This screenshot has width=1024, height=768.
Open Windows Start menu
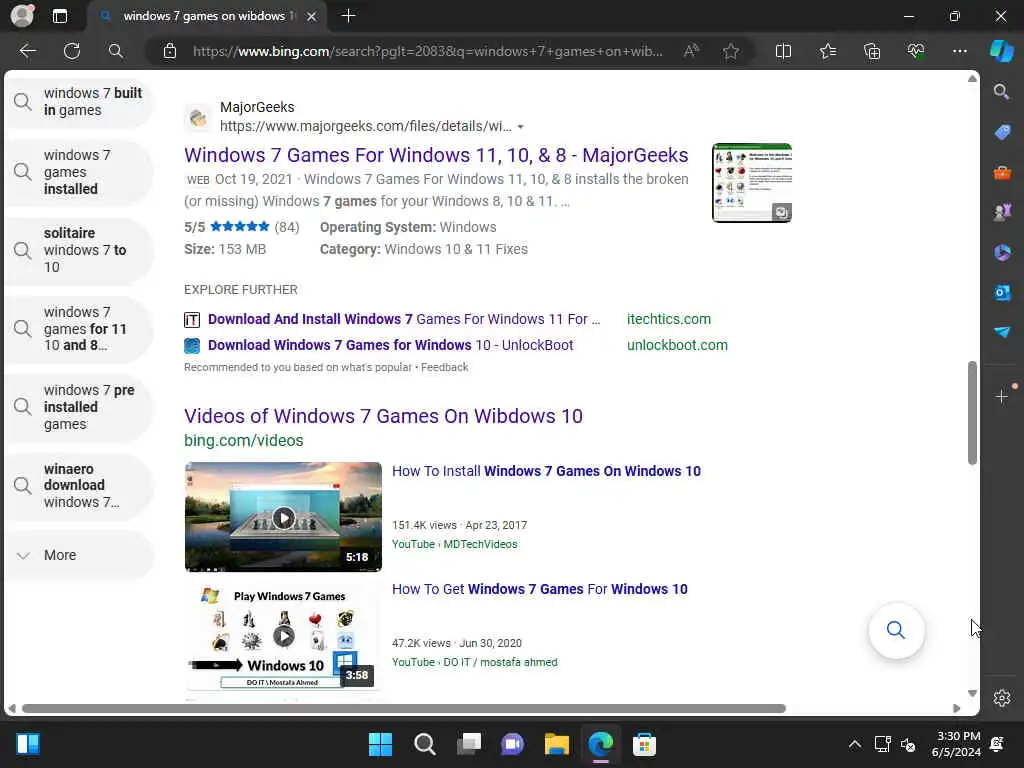[380, 744]
